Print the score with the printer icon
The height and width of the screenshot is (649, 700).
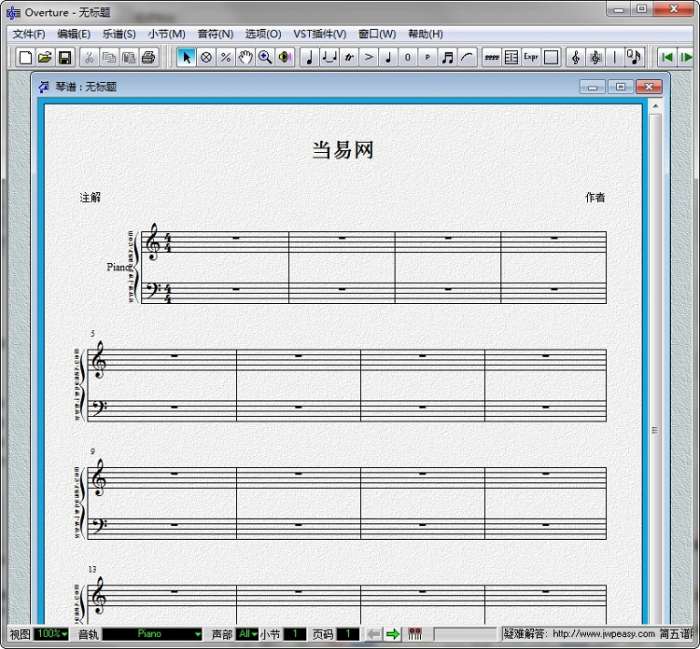click(148, 58)
